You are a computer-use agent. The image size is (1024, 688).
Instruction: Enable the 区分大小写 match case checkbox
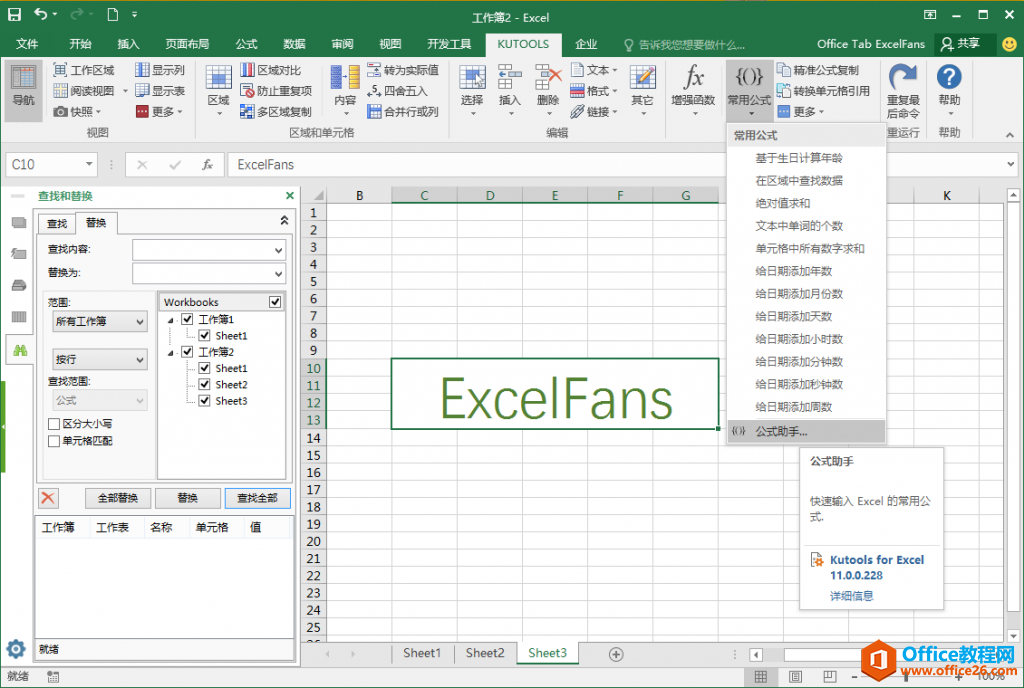(x=54, y=424)
